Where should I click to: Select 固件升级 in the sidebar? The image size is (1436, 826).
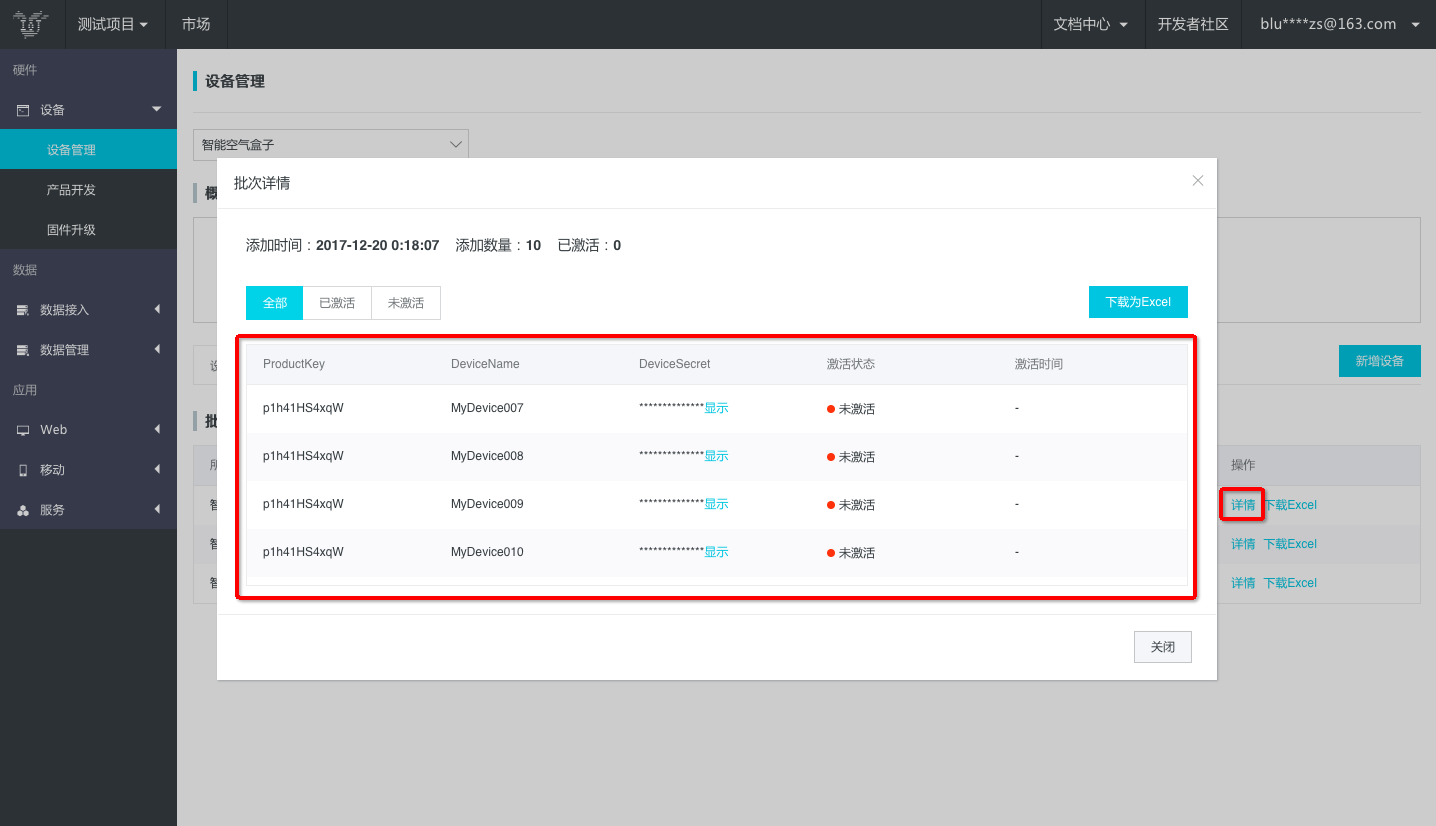coord(88,230)
